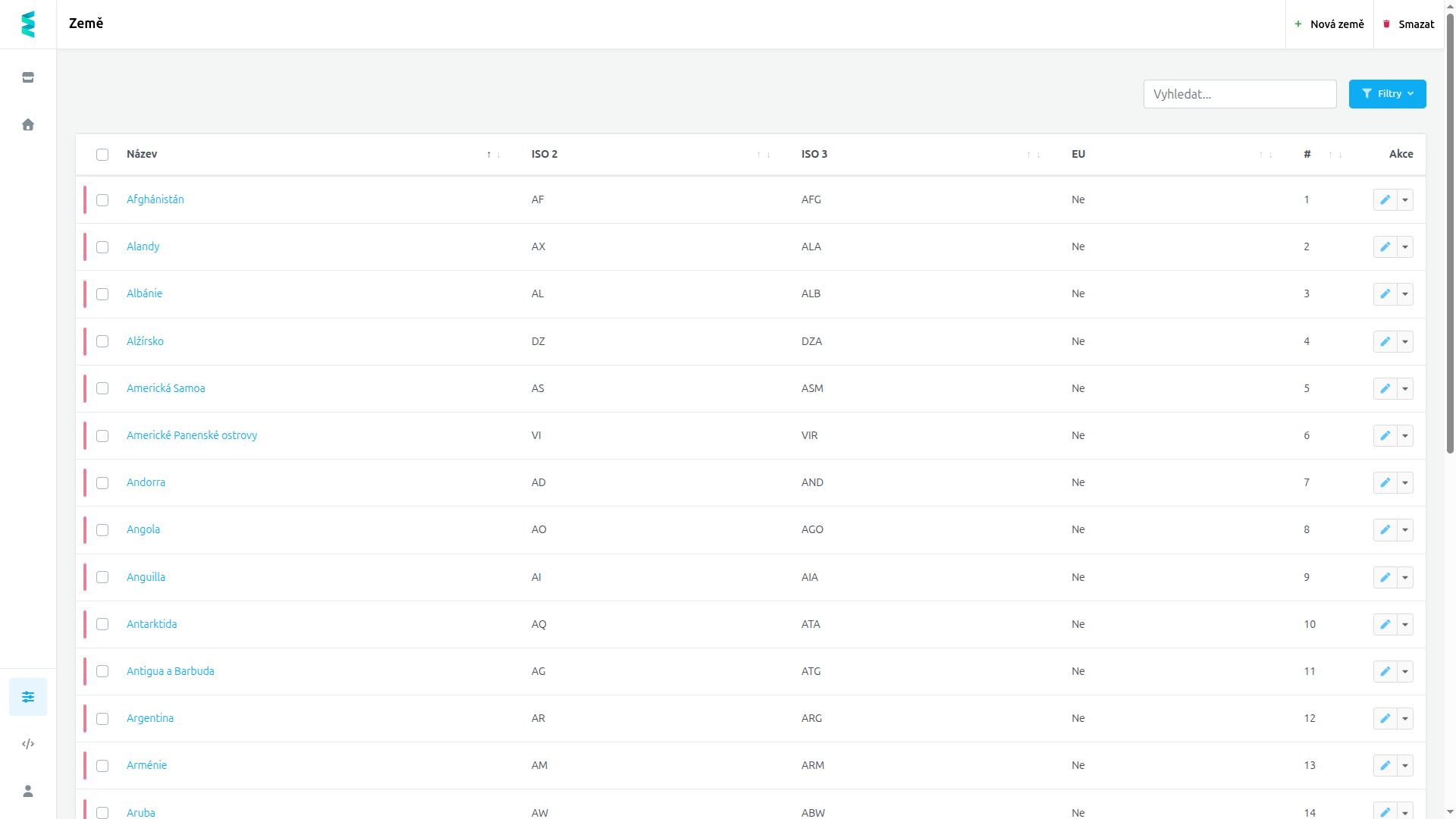
Task: Open the developer code icon in the sidebar
Action: 28,744
